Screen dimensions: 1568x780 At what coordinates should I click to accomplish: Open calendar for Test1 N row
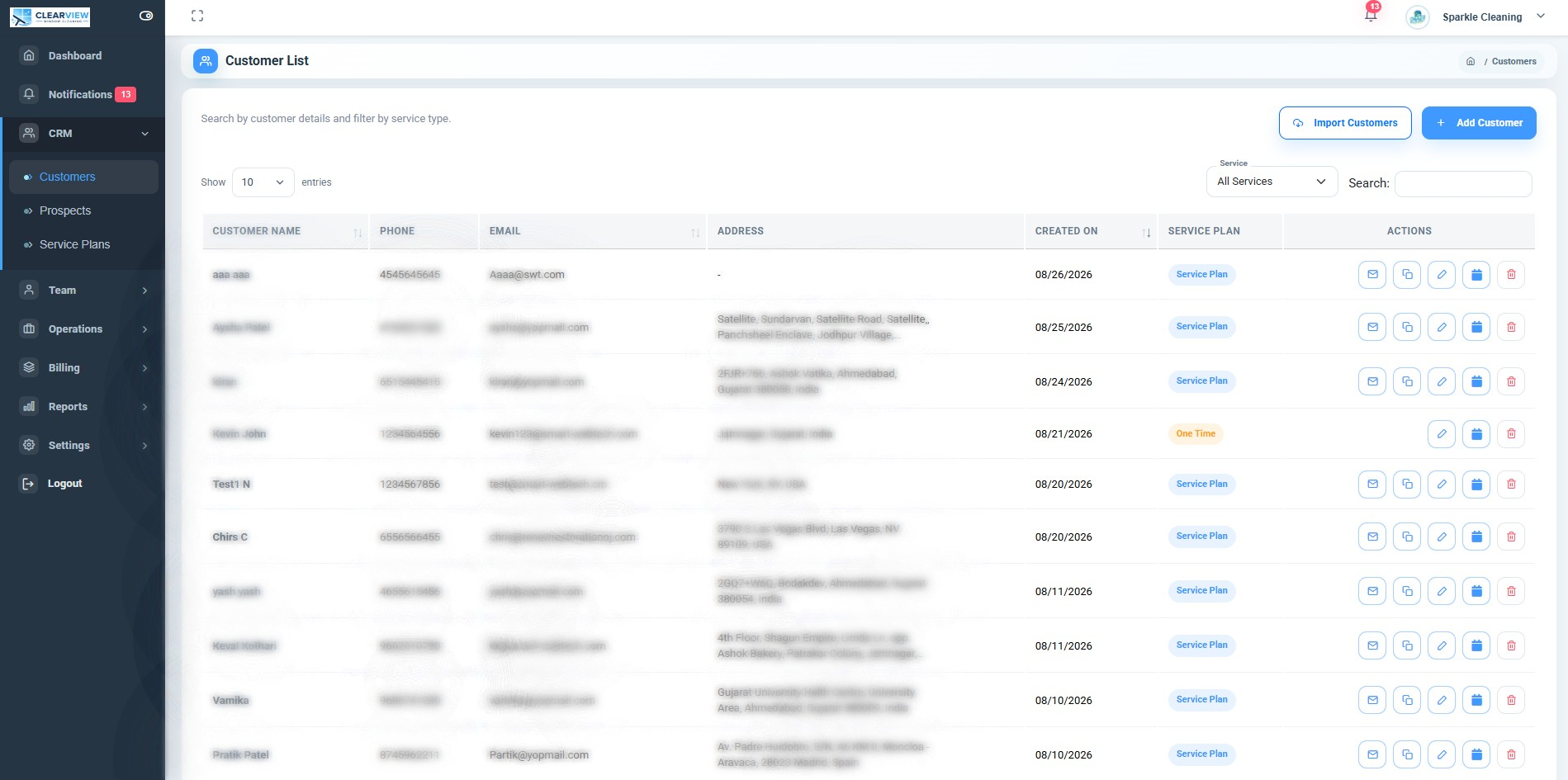tap(1476, 485)
